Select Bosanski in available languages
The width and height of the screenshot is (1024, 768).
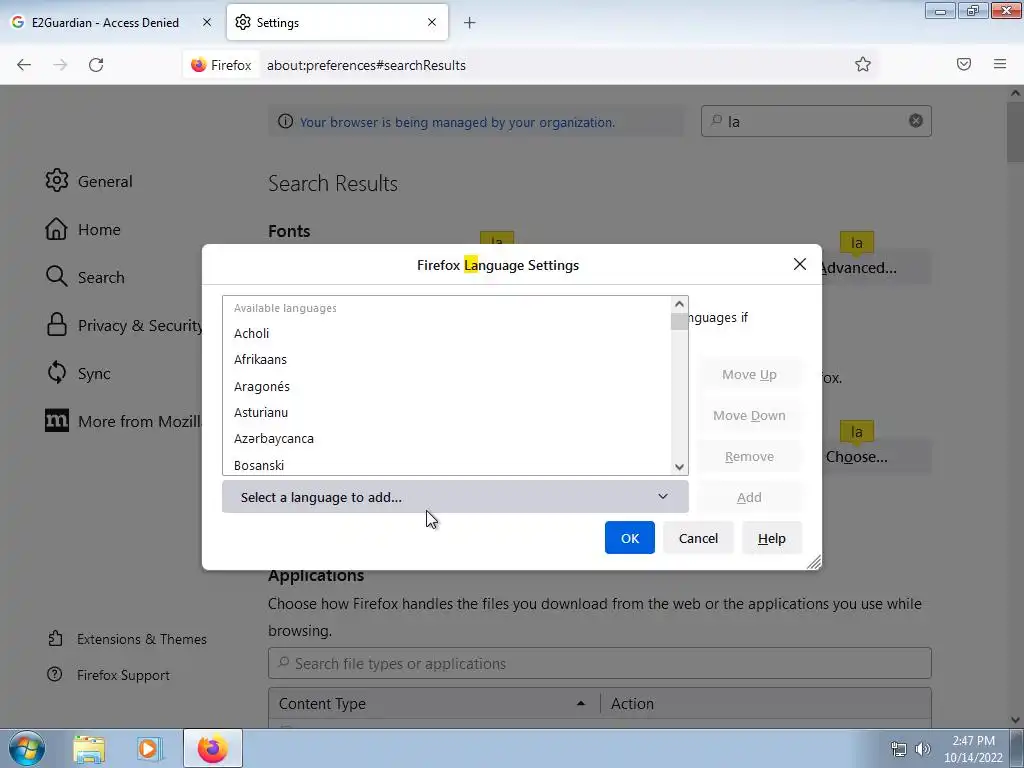coord(447,464)
